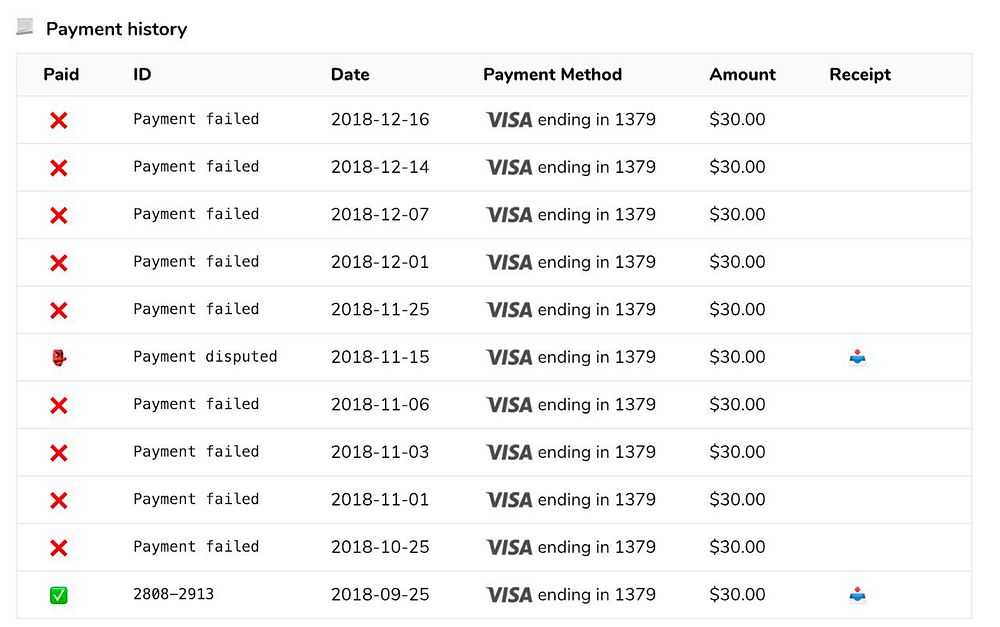
Task: Click the failed X icon for 2018-12-01
Action: click(x=59, y=263)
